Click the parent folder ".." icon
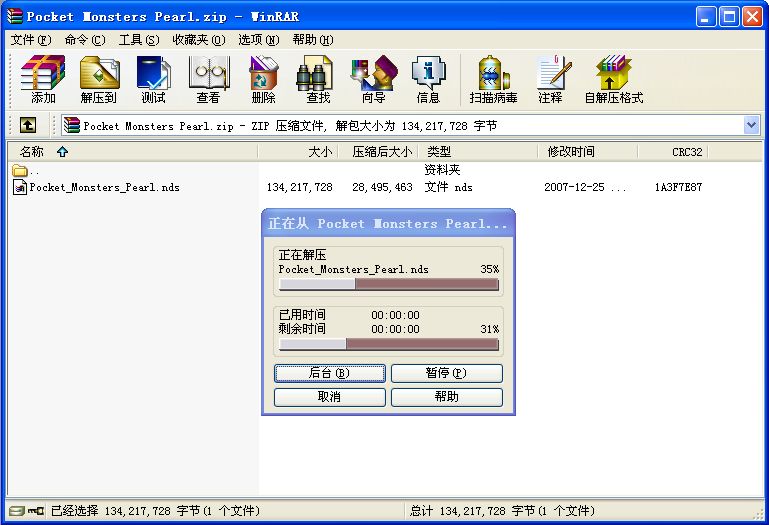The image size is (769, 525). pos(20,171)
